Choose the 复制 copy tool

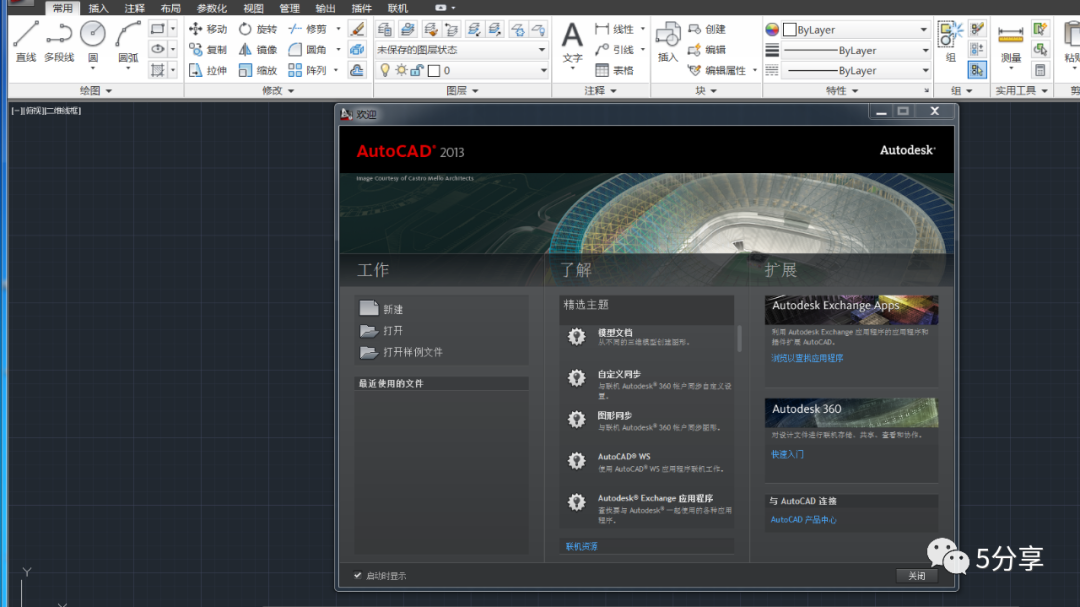(x=208, y=50)
